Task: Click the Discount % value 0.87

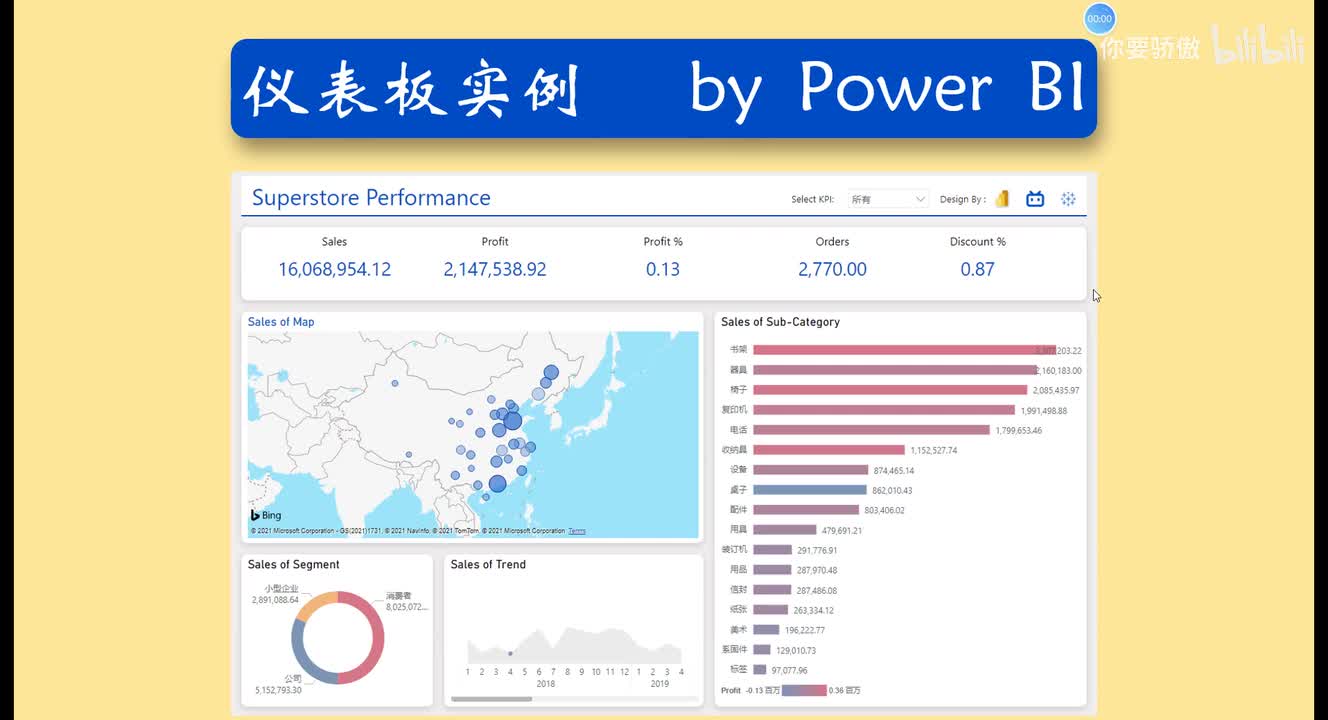Action: click(977, 269)
